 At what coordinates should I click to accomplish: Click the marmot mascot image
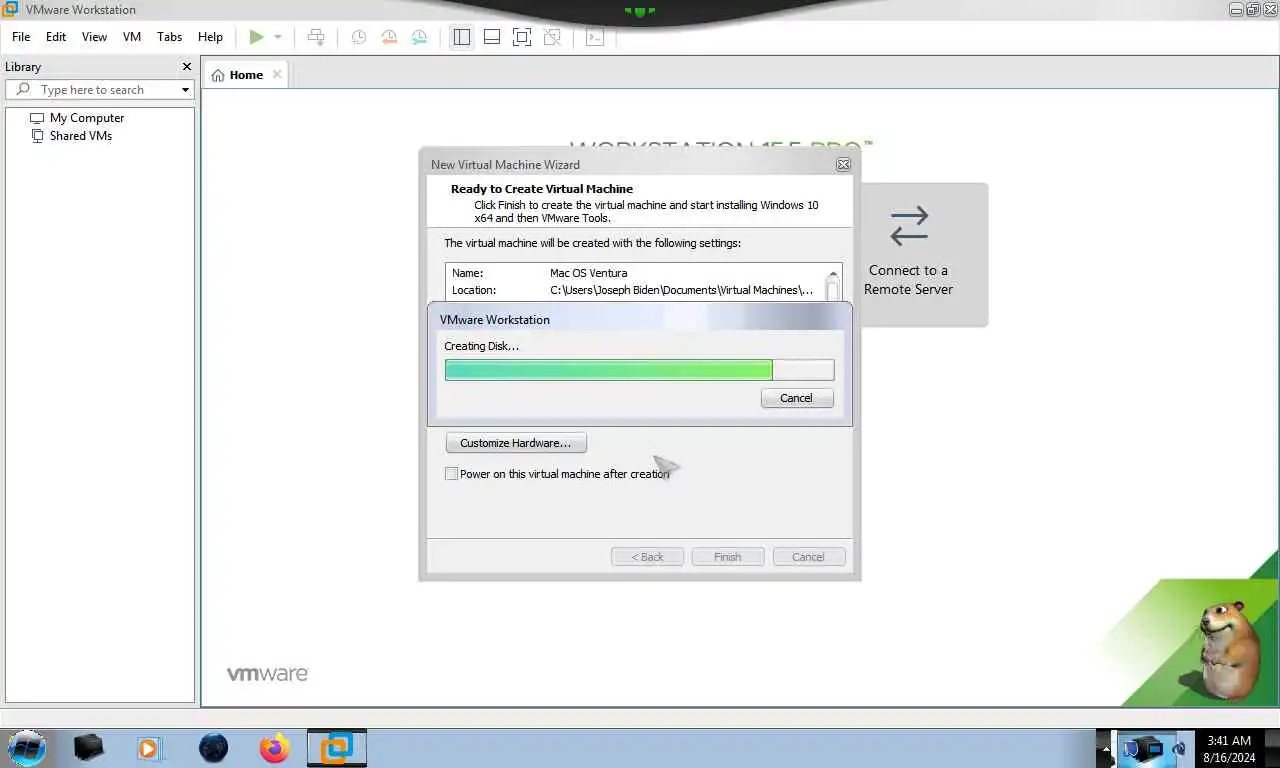click(x=1229, y=652)
